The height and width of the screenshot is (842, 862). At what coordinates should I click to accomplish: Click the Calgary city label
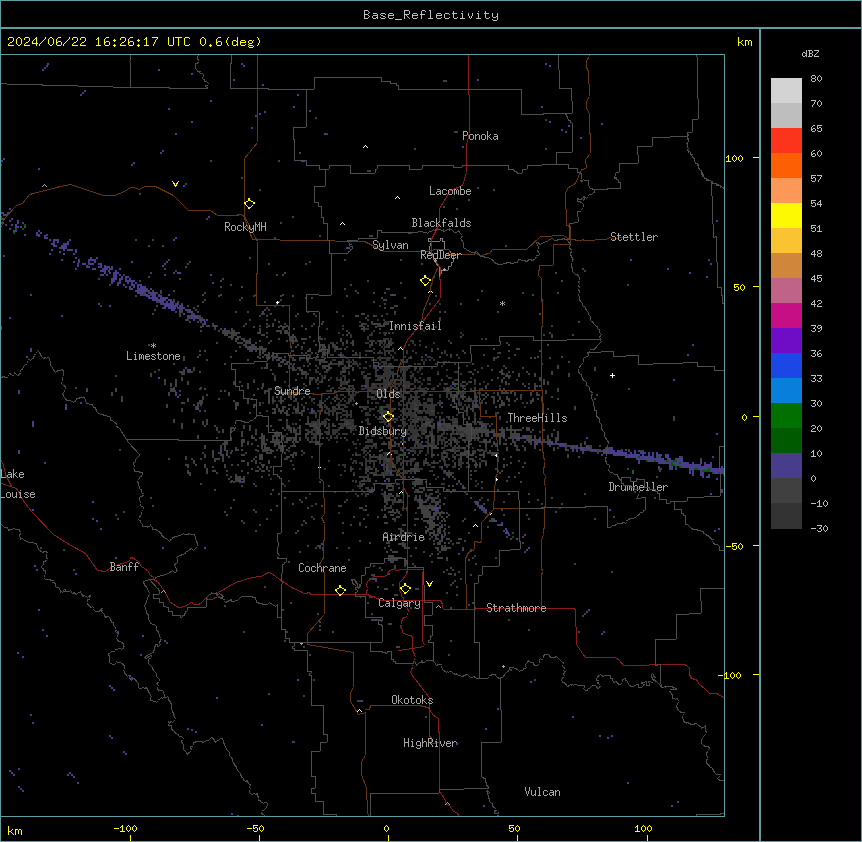point(400,603)
